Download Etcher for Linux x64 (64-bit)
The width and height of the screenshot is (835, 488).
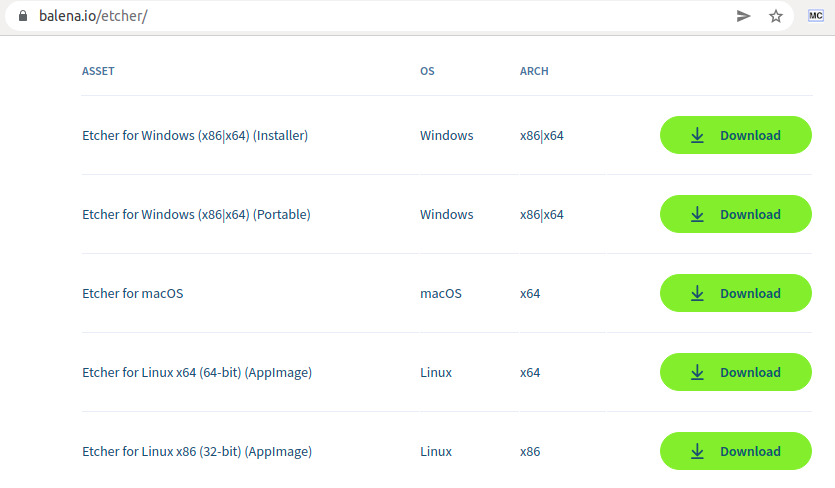735,372
